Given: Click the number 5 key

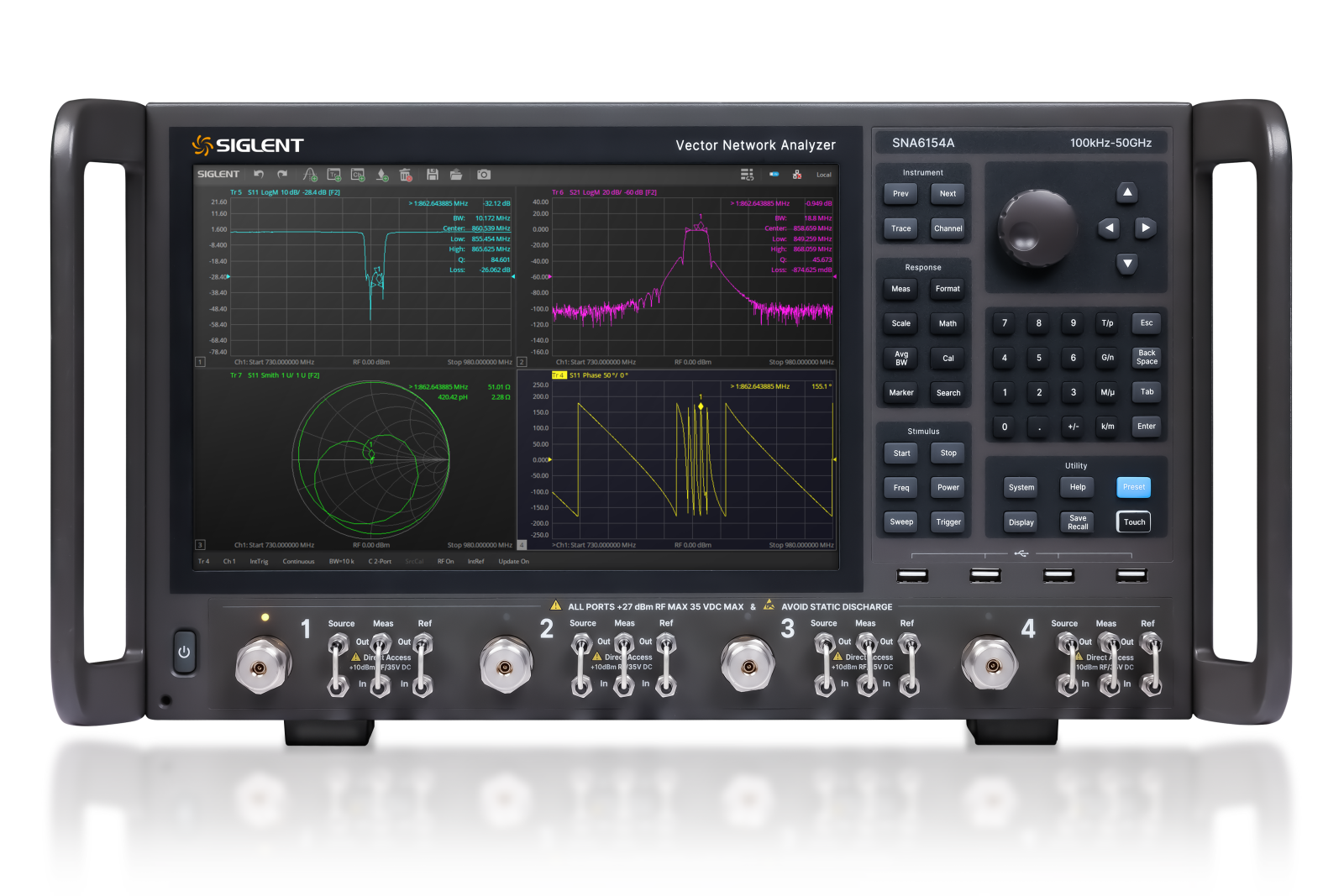Looking at the screenshot, I should [x=1039, y=358].
